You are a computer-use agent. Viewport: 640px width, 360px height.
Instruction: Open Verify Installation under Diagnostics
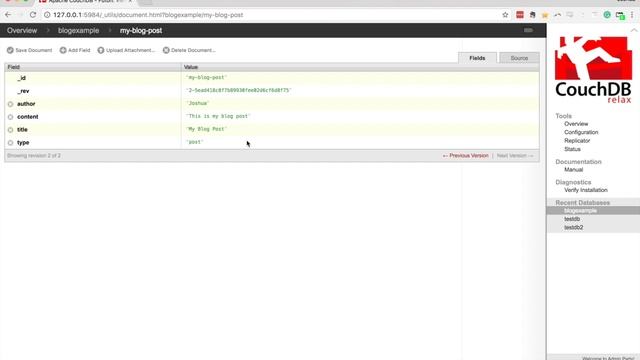tap(585, 190)
